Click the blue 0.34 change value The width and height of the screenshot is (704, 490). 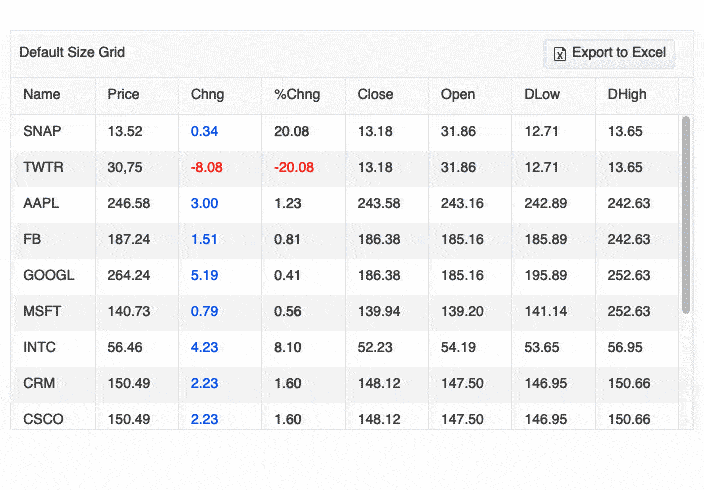point(204,131)
